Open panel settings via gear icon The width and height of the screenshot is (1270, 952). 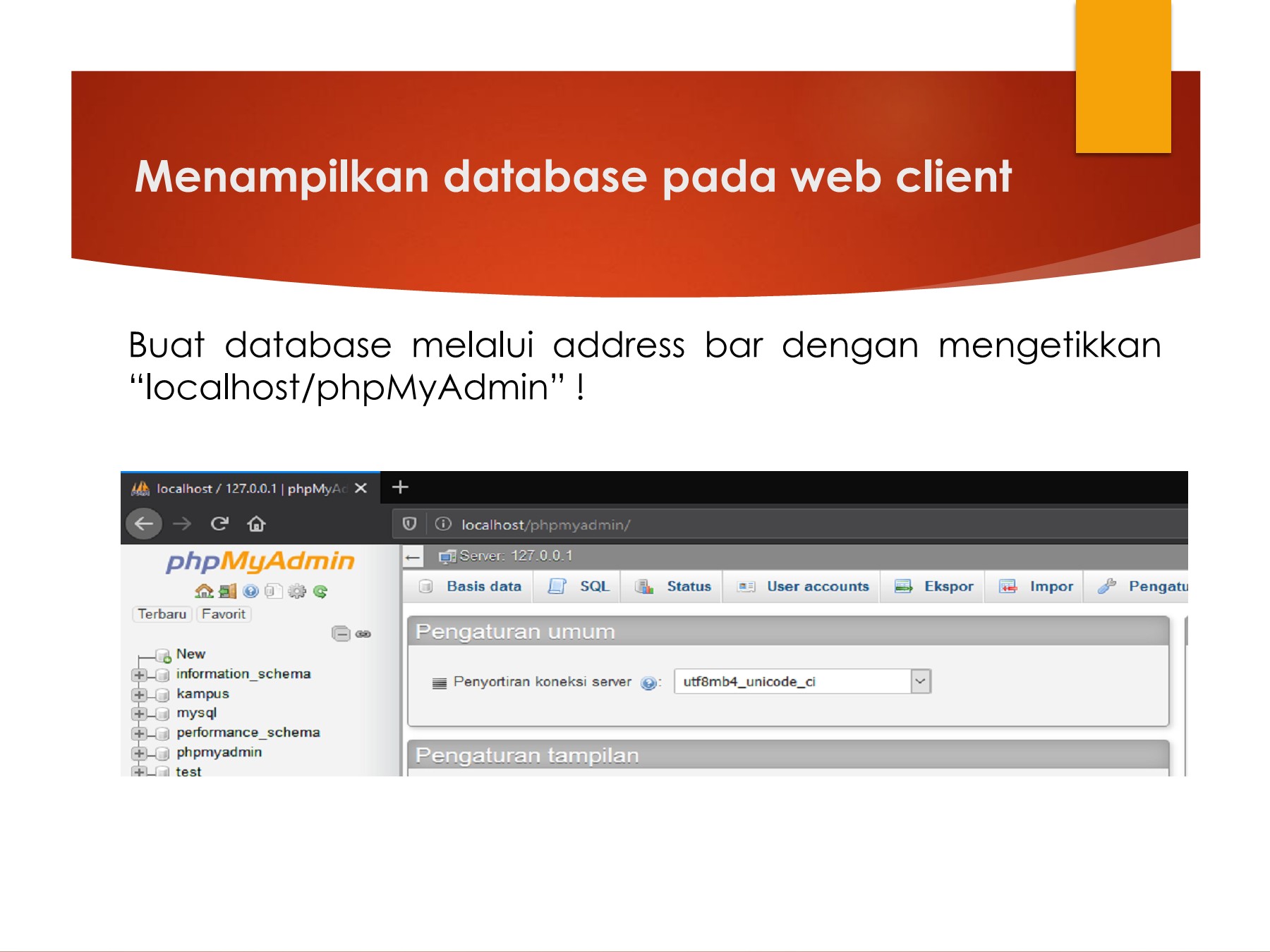pos(296,592)
